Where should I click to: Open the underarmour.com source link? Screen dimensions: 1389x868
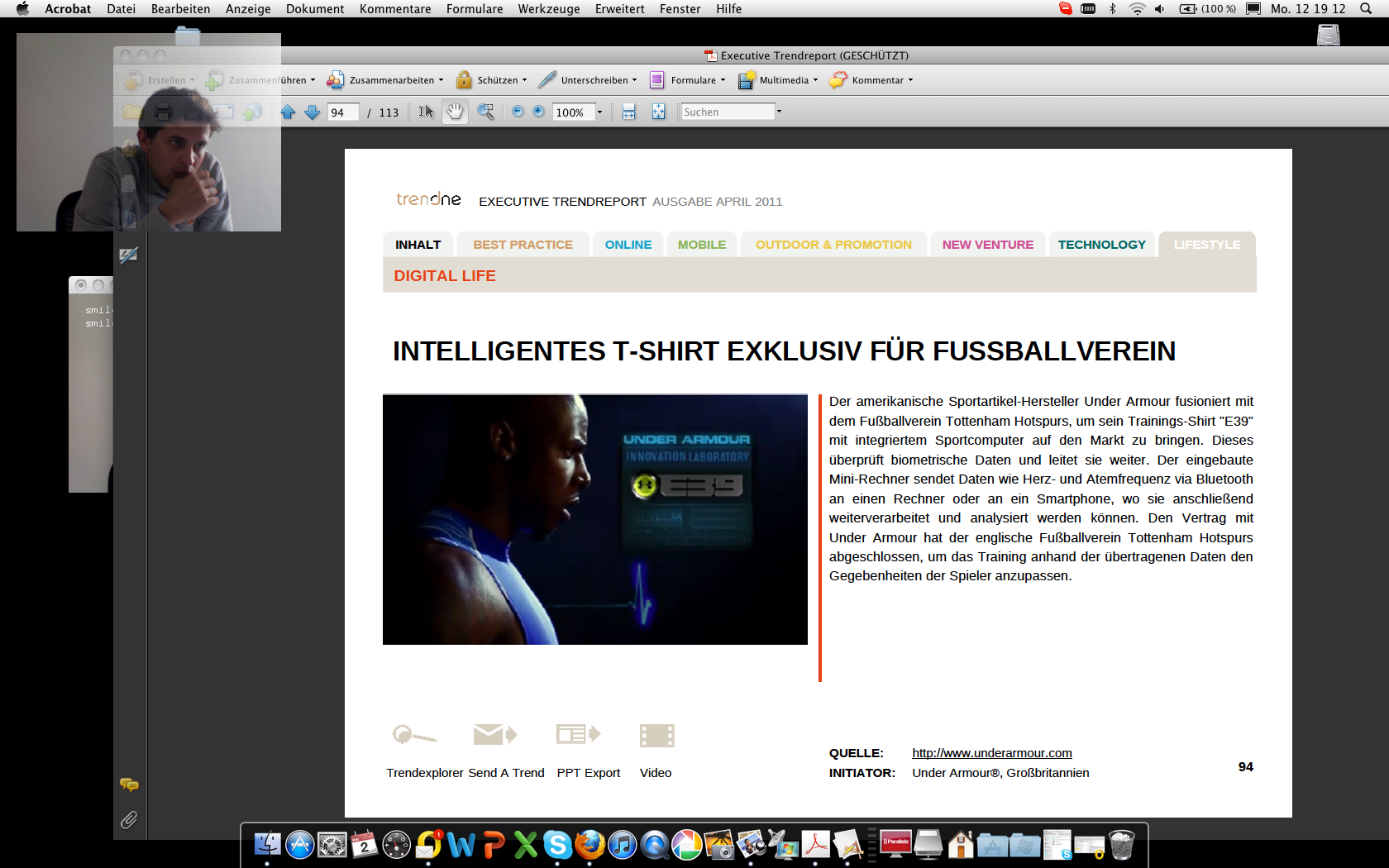[x=992, y=753]
